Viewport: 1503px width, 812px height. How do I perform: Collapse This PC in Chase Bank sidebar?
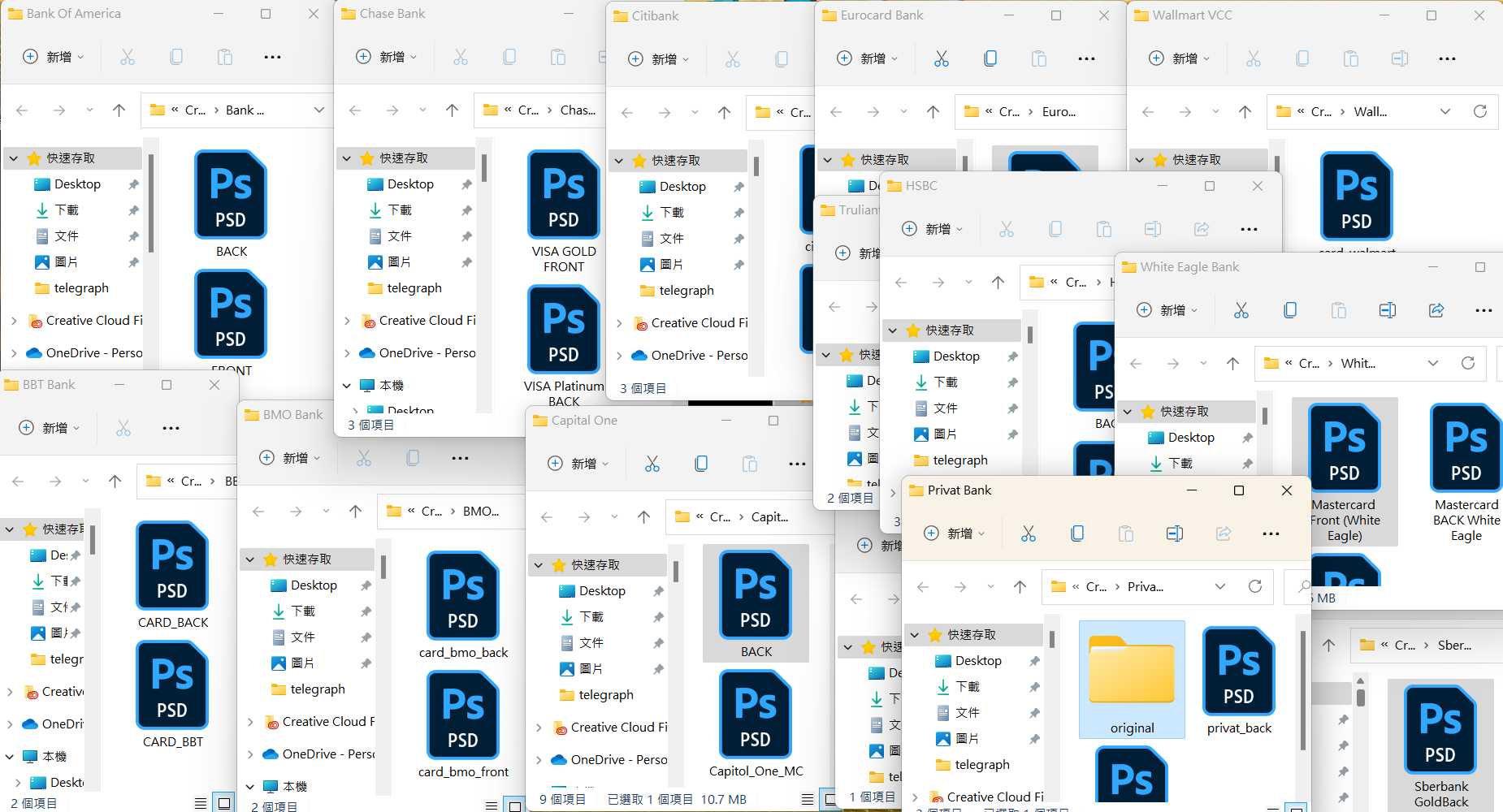coord(347,386)
